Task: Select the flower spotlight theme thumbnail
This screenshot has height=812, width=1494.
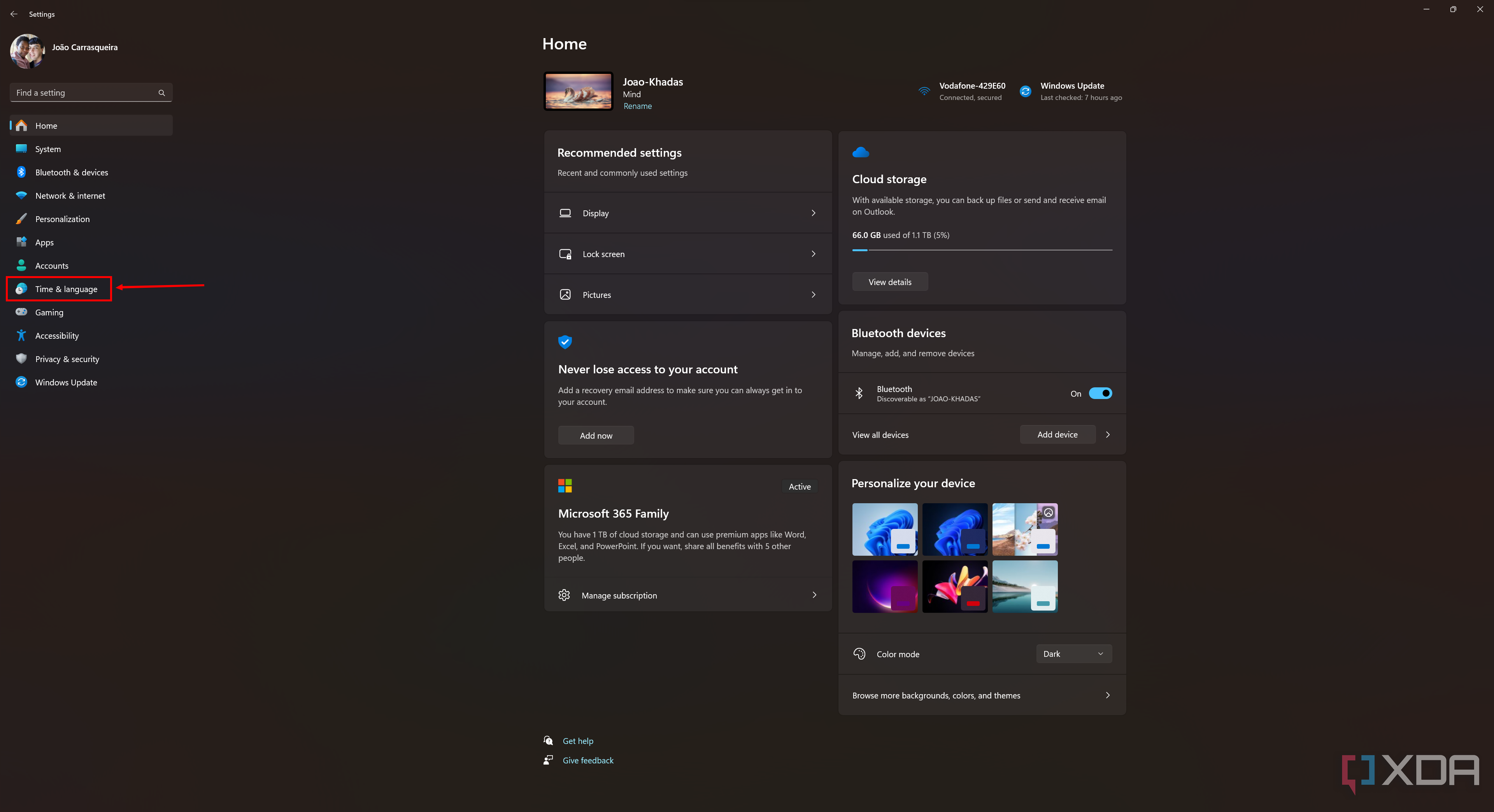Action: click(x=1025, y=529)
